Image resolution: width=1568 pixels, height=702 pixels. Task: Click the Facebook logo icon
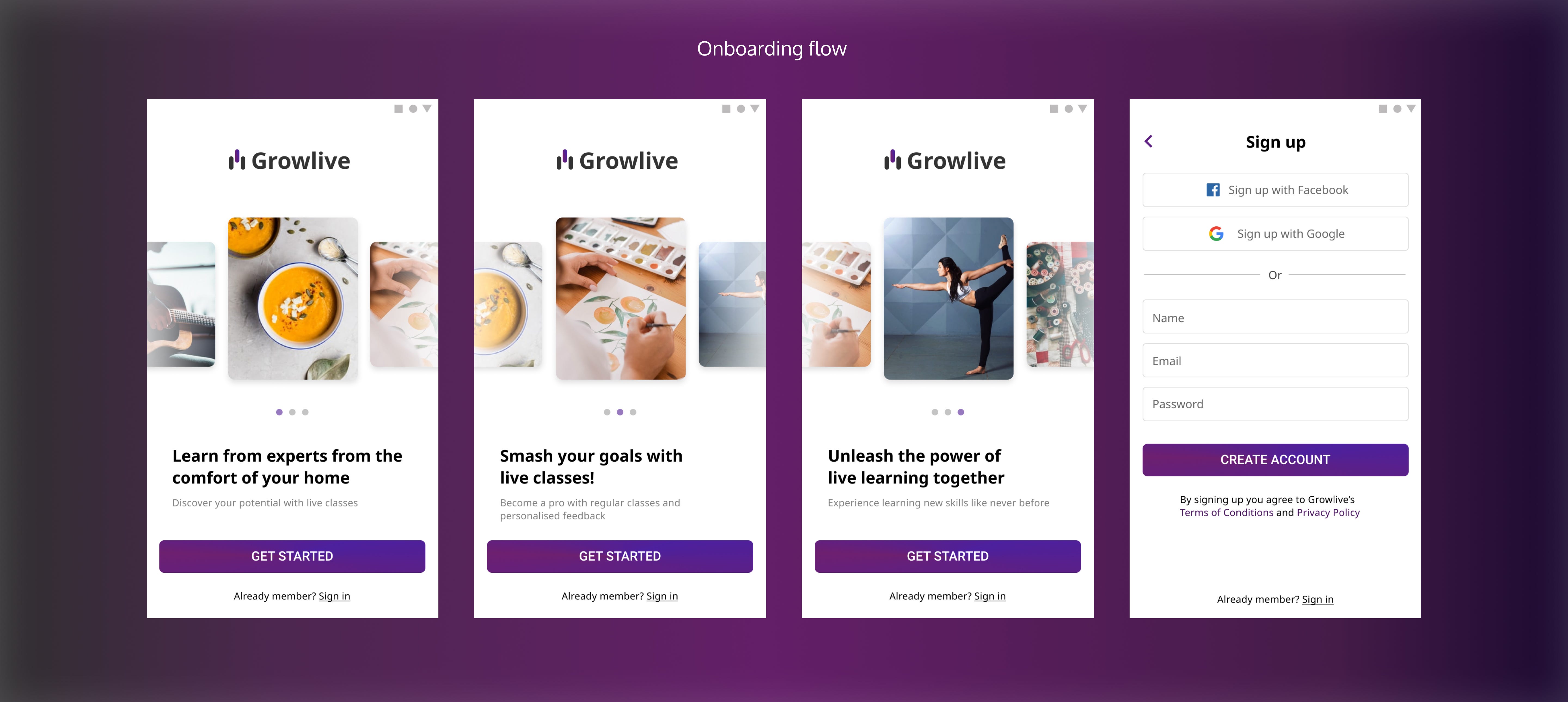tap(1212, 190)
